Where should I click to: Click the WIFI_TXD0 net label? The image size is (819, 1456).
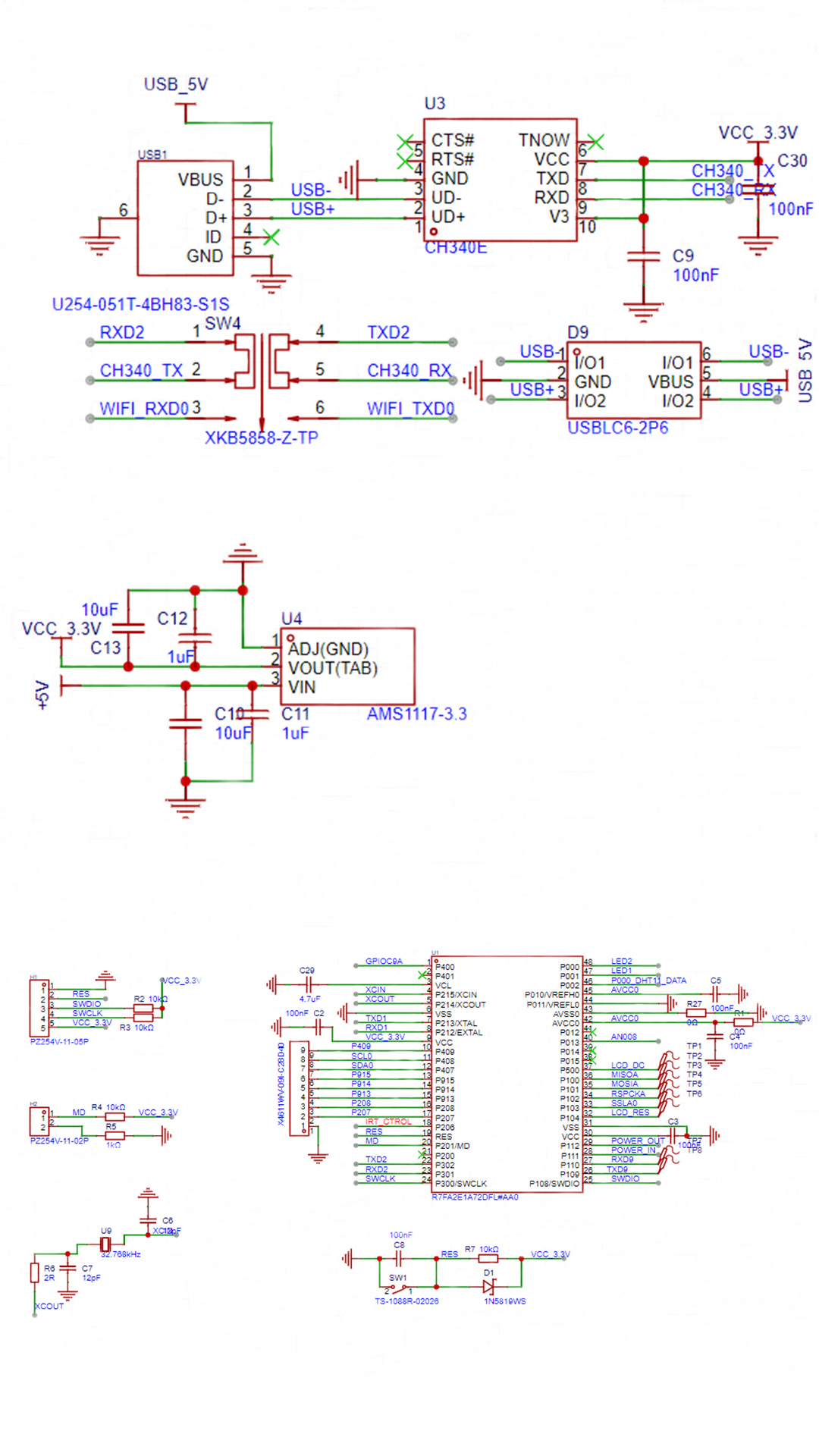411,409
